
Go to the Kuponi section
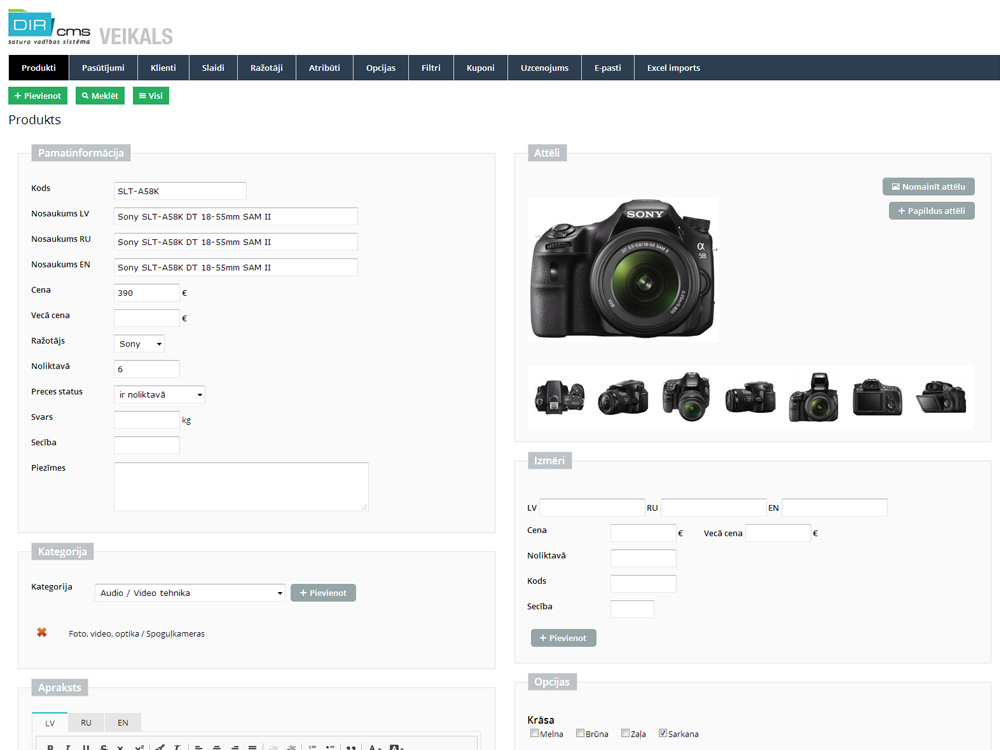pyautogui.click(x=480, y=68)
